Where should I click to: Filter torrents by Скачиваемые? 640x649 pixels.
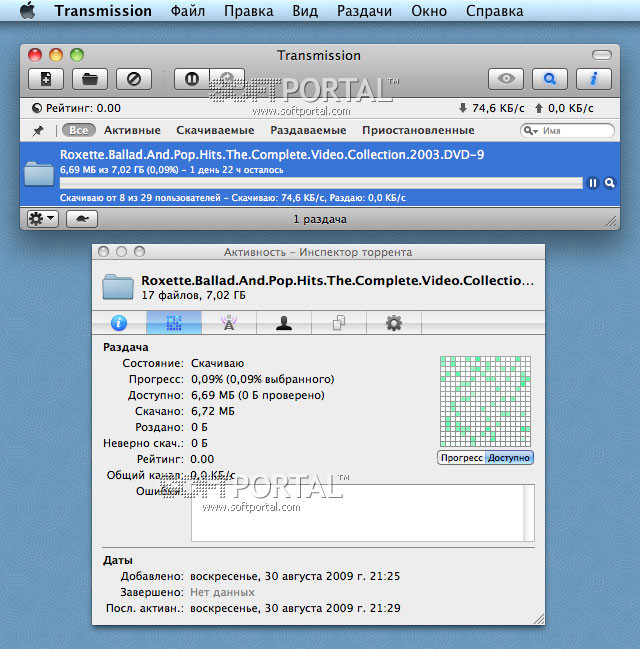point(215,130)
